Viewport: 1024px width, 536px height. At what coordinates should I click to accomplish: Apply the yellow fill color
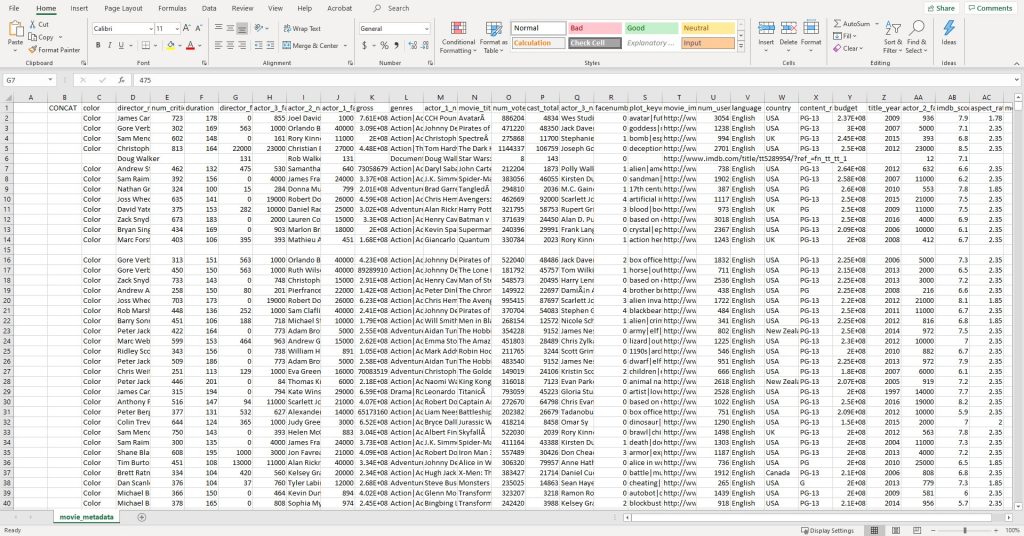tap(170, 46)
